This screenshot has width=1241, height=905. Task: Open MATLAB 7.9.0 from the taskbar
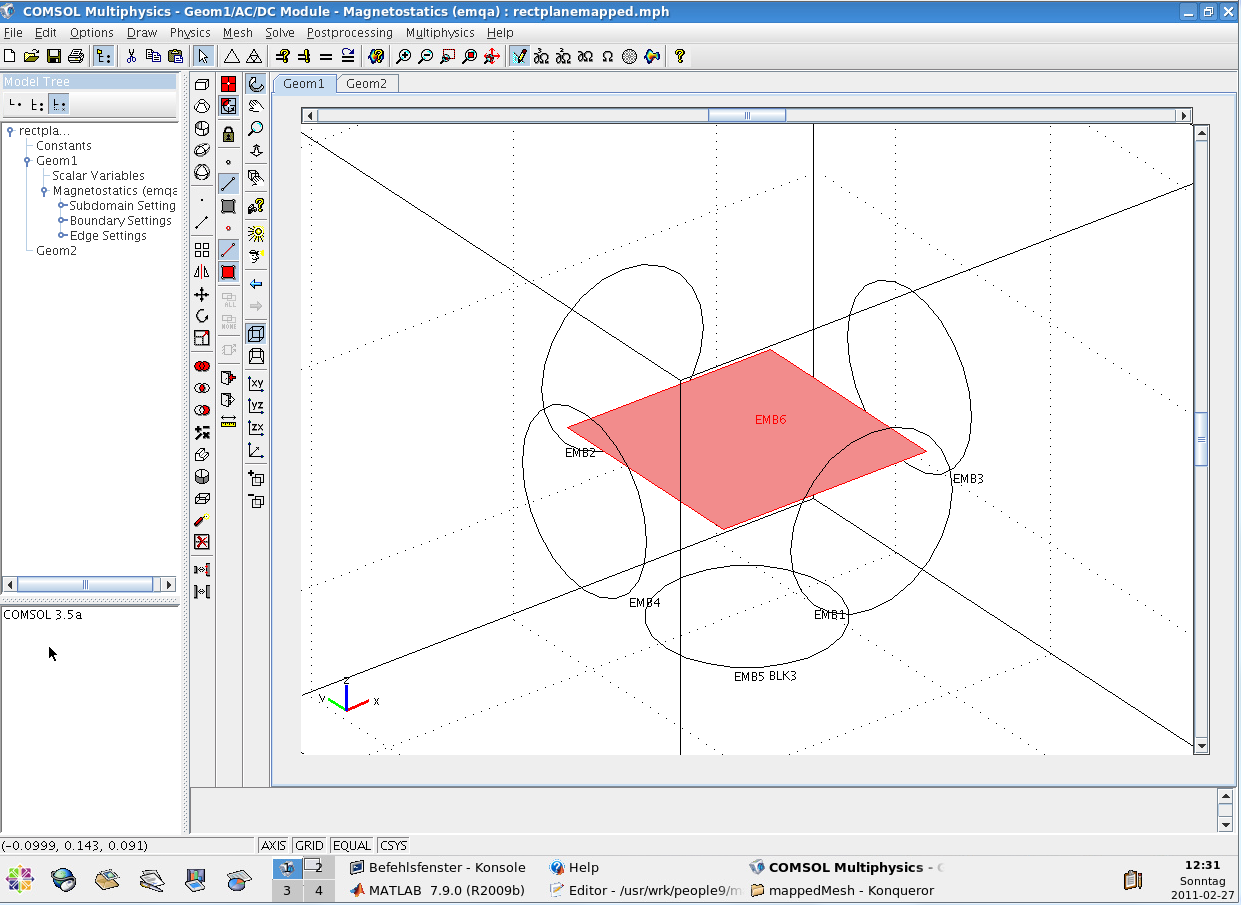[x=437, y=890]
